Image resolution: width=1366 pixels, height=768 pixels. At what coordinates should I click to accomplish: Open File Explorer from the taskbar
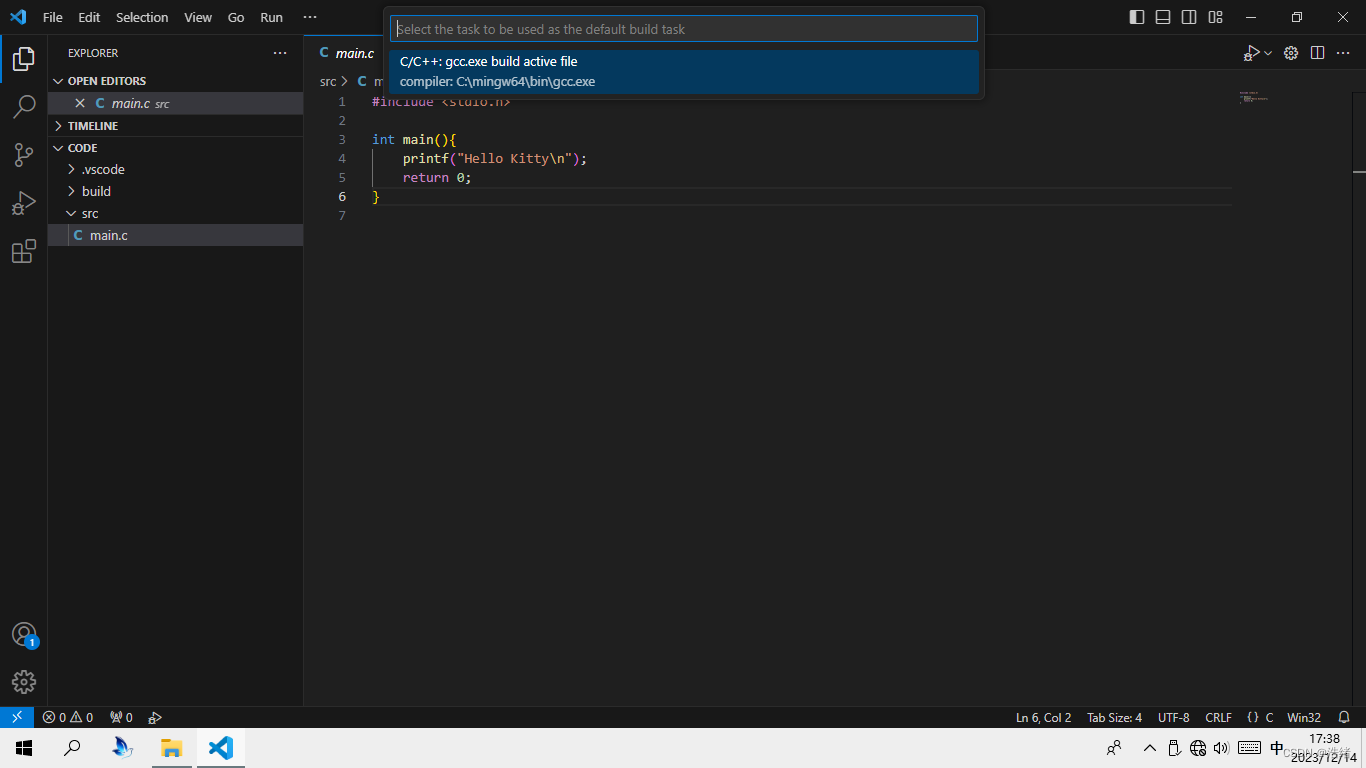point(172,748)
